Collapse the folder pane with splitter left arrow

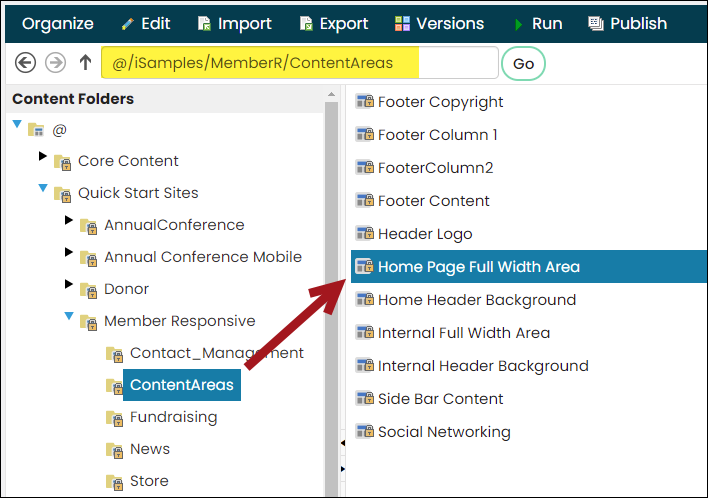coord(343,443)
